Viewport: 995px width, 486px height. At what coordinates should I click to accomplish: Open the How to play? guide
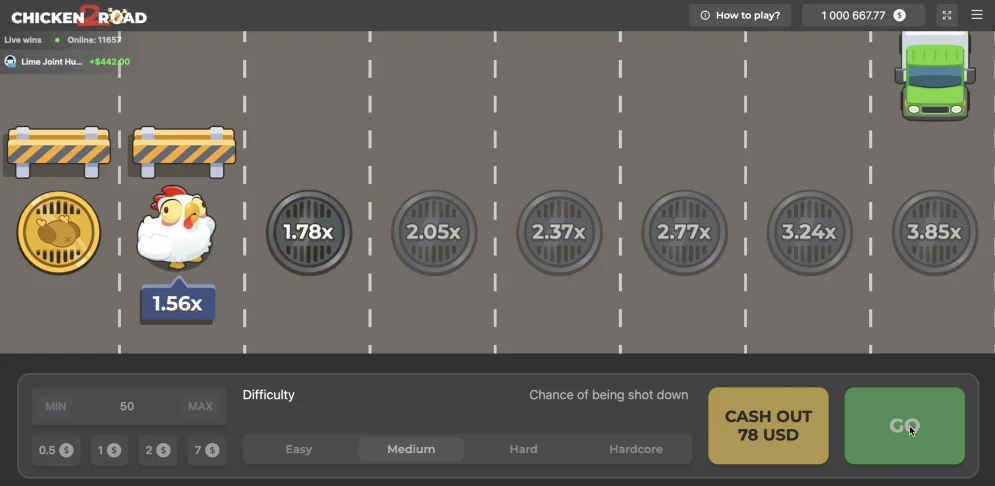pos(740,16)
